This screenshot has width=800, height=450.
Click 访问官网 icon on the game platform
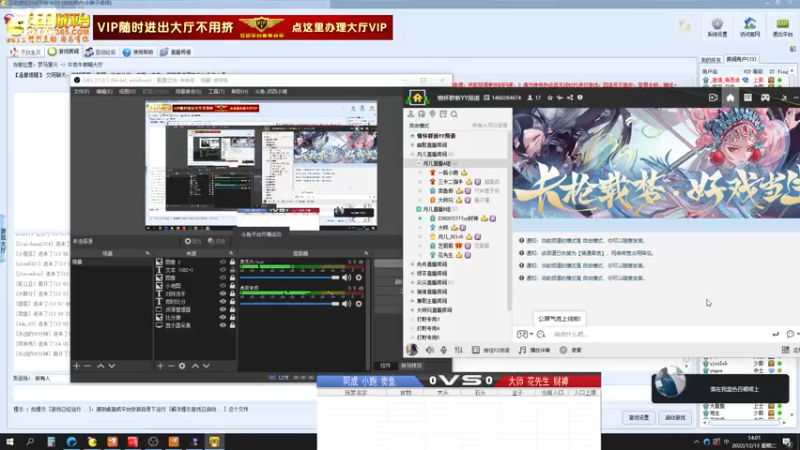click(750, 28)
